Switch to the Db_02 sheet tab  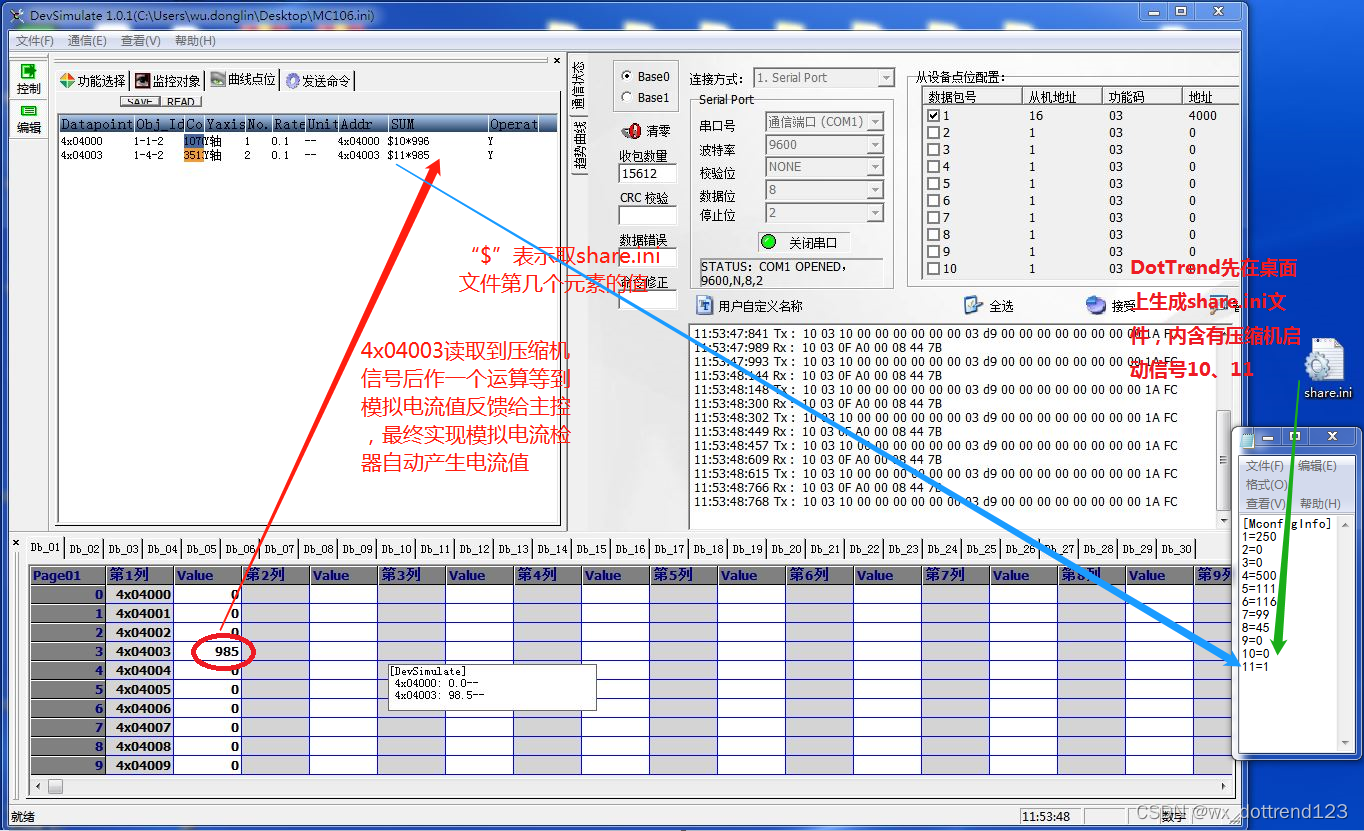(x=85, y=549)
